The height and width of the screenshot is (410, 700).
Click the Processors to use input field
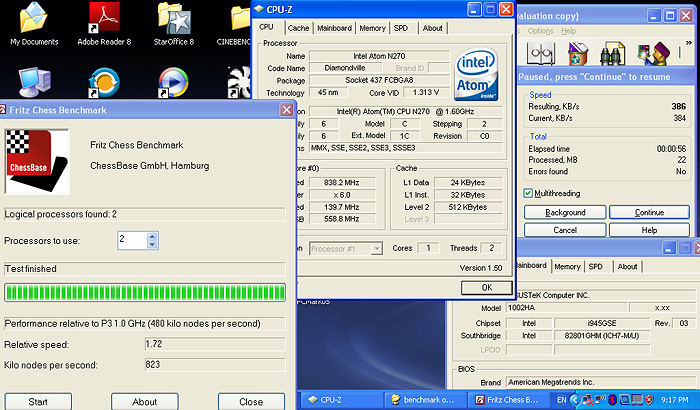[132, 240]
